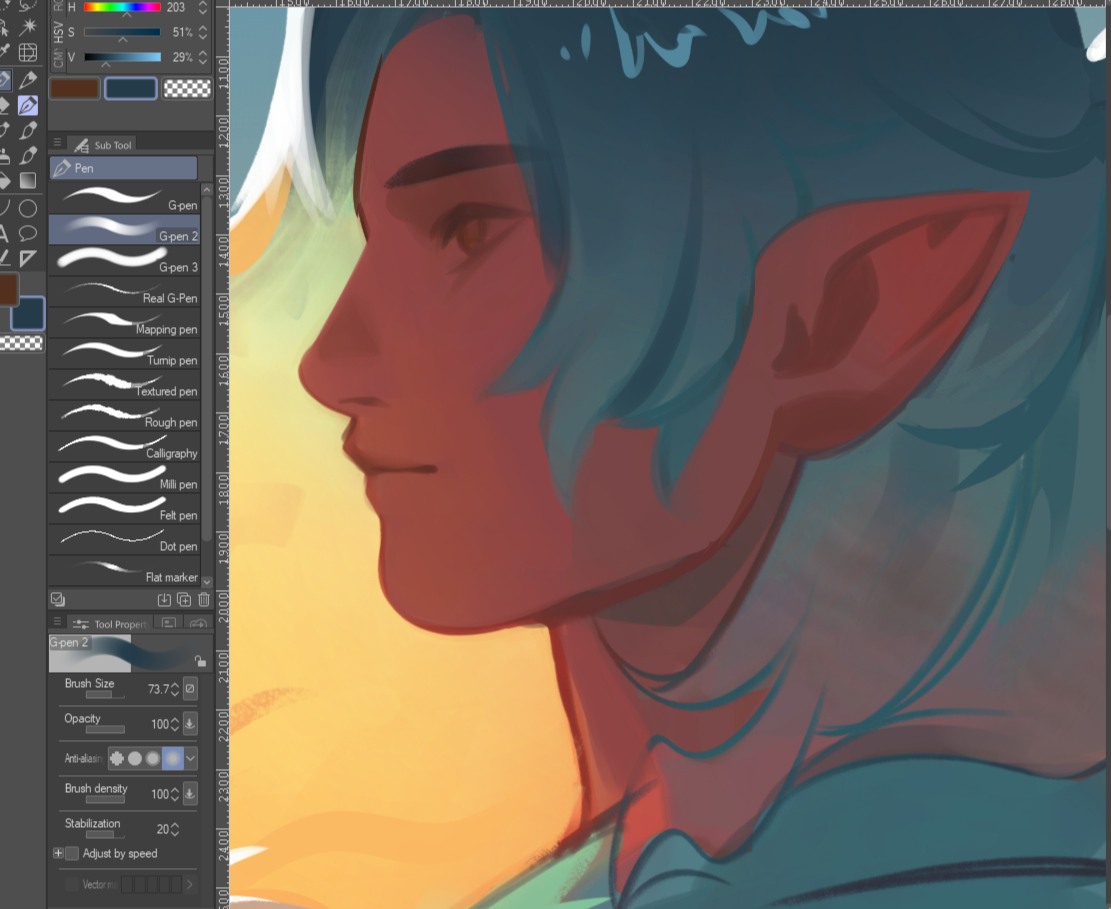This screenshot has height=909, width=1111.
Task: Select the Pen tool in the toolbar
Action: [28, 105]
